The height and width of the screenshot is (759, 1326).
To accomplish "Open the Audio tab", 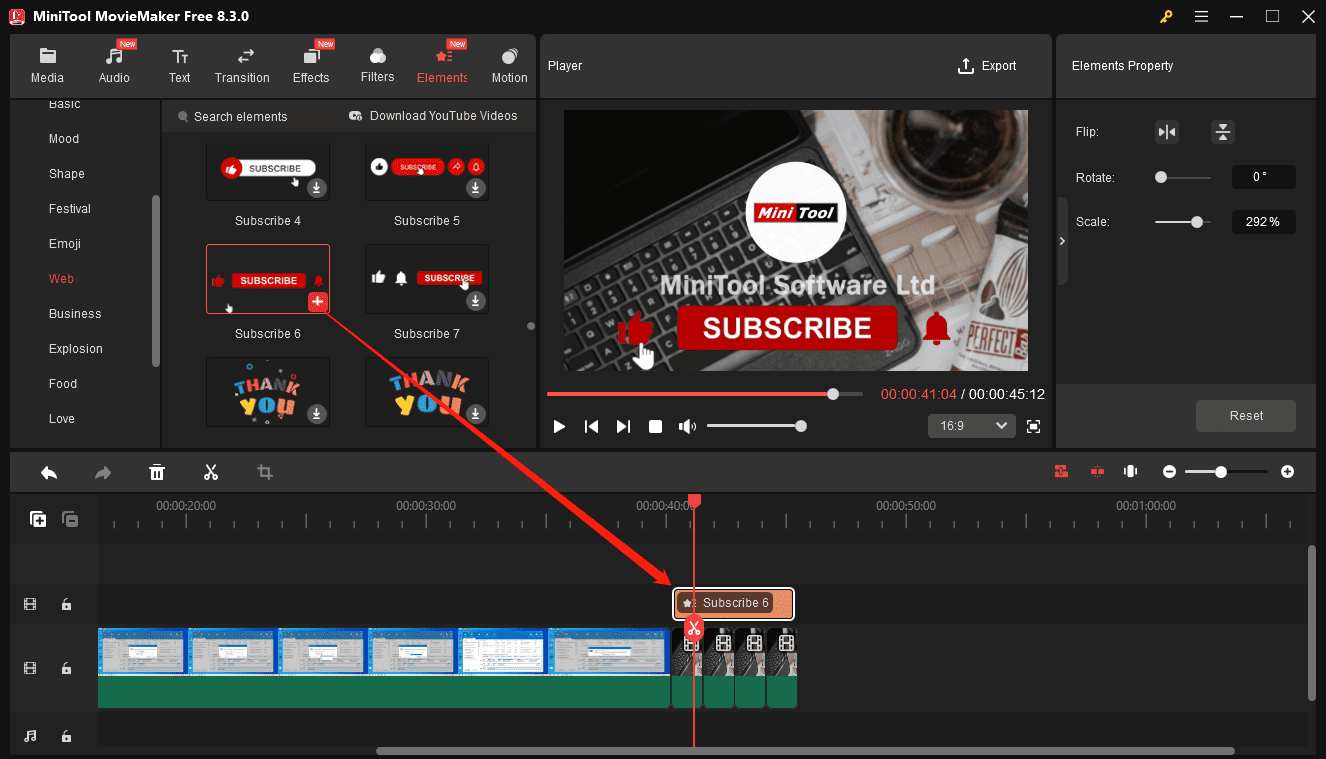I will click(x=114, y=65).
